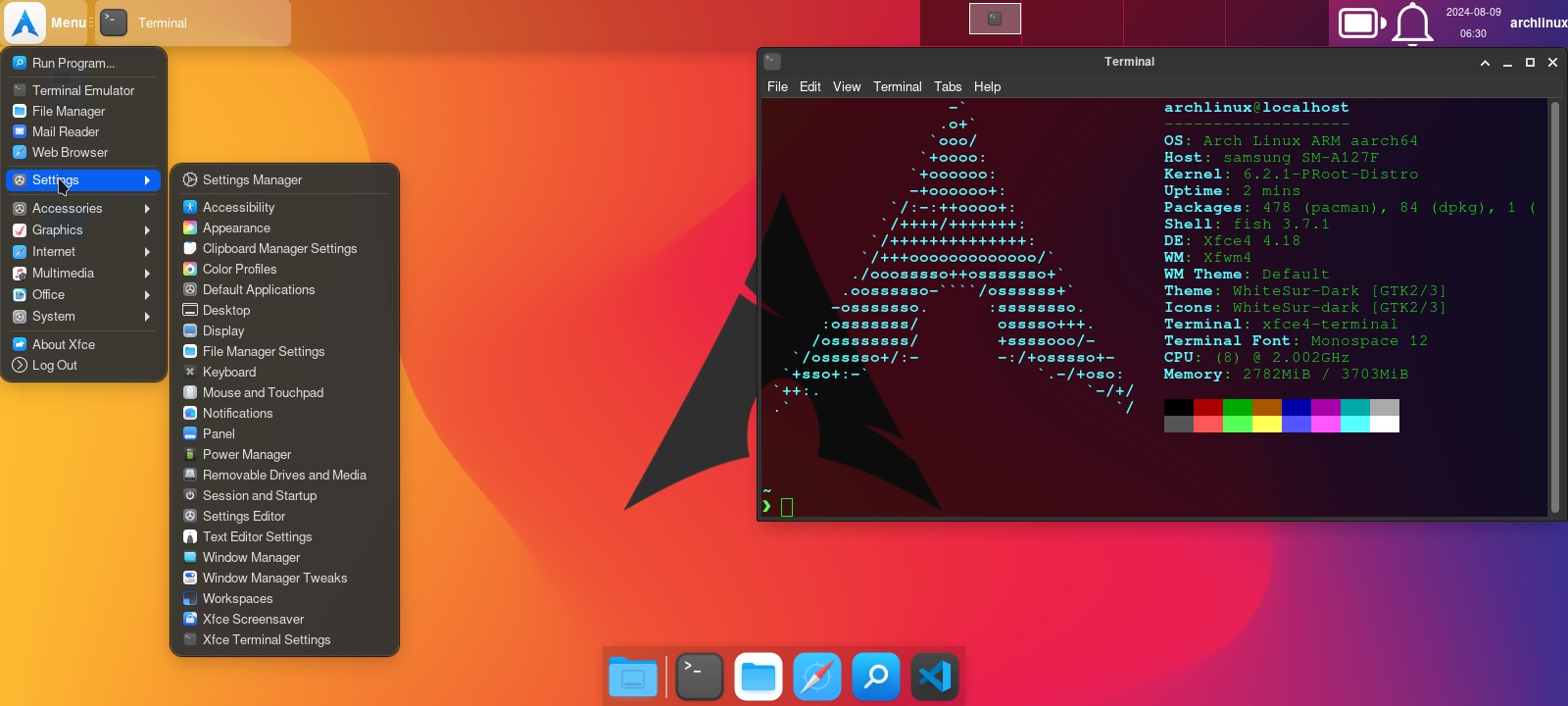
Task: Click the Notifications settings icon
Action: [190, 413]
